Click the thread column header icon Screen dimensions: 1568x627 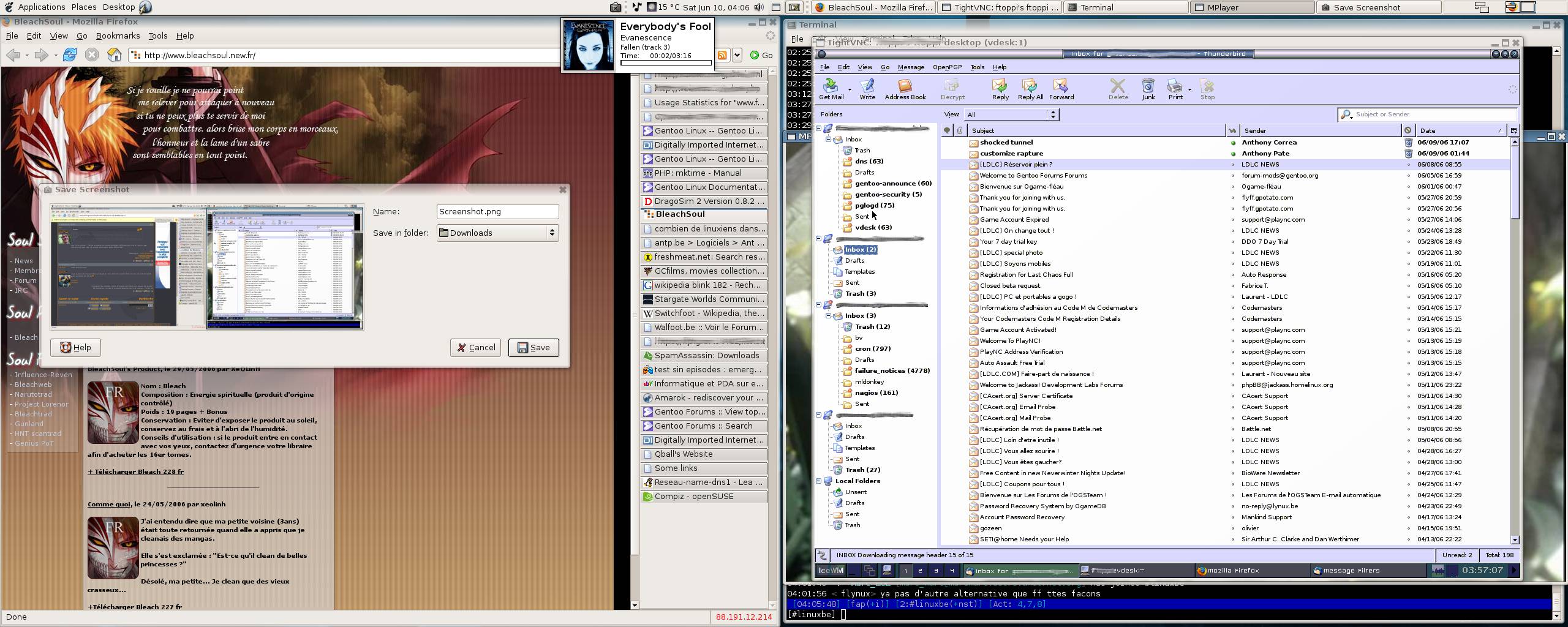[x=947, y=130]
